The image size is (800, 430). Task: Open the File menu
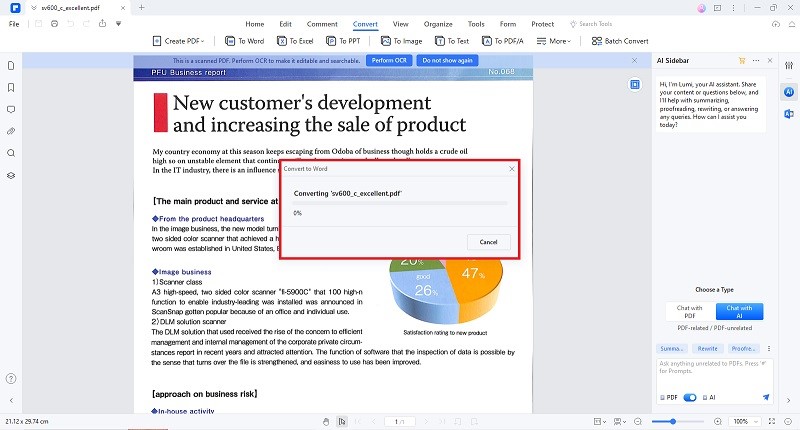coord(14,24)
